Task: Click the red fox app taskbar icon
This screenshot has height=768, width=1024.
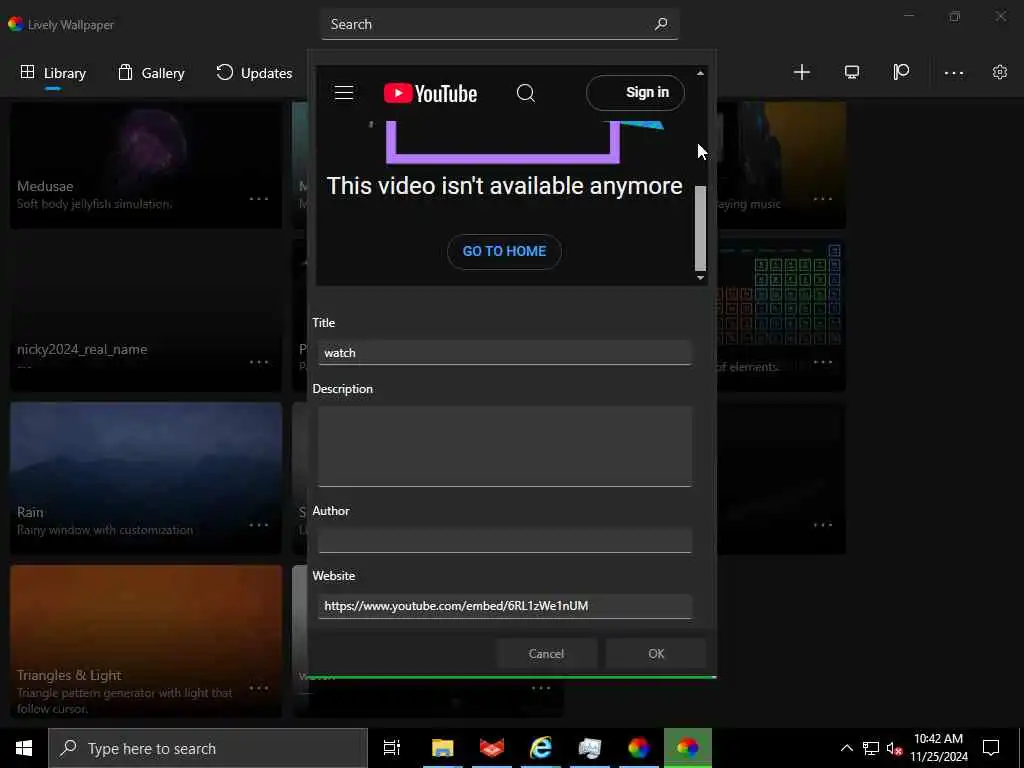Action: (492, 748)
